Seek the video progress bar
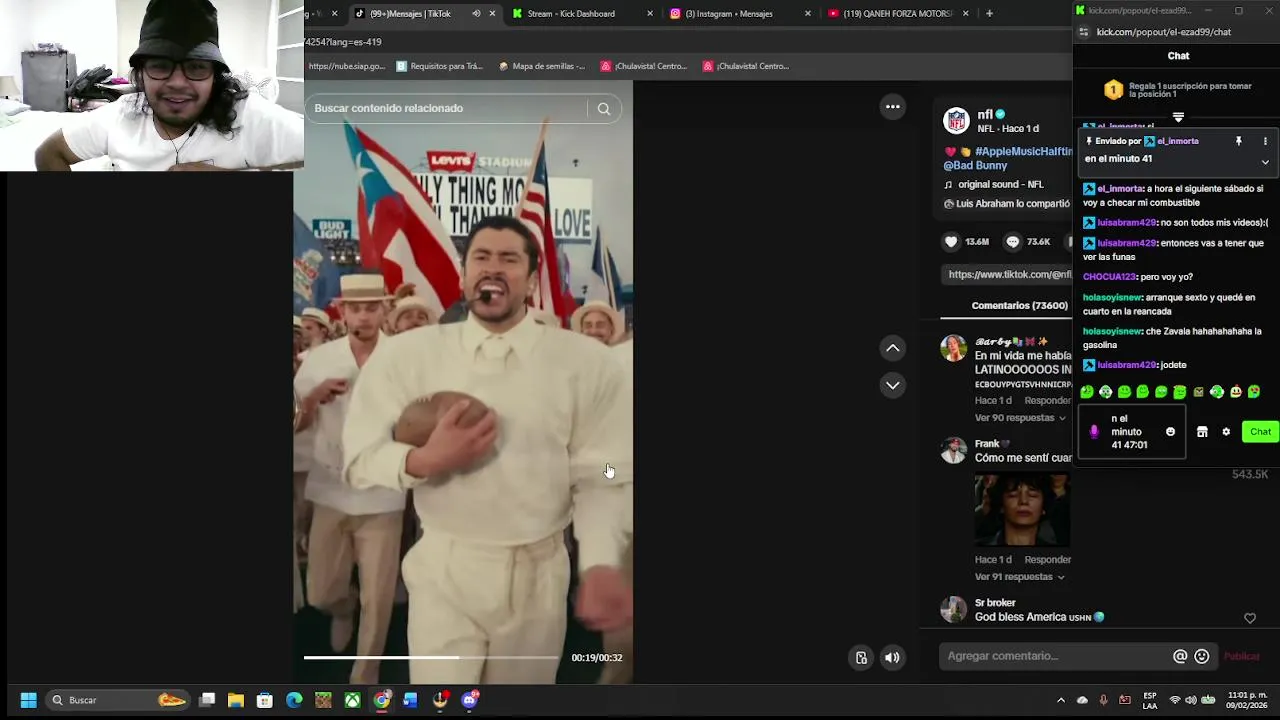This screenshot has width=1280, height=720. (x=432, y=657)
